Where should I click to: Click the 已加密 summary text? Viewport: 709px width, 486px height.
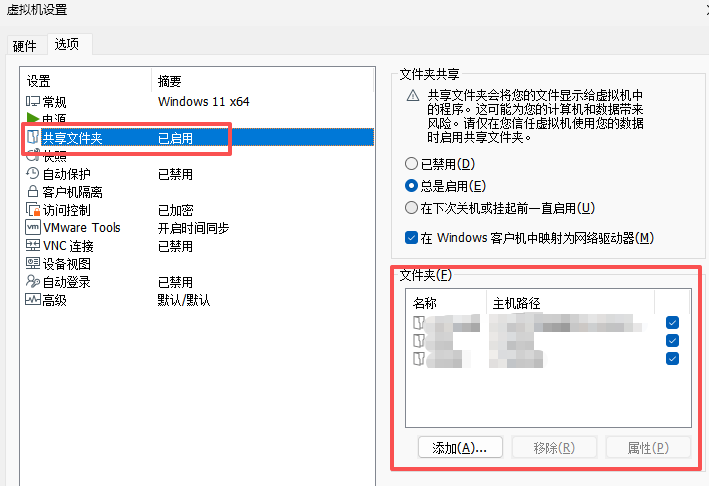[175, 210]
